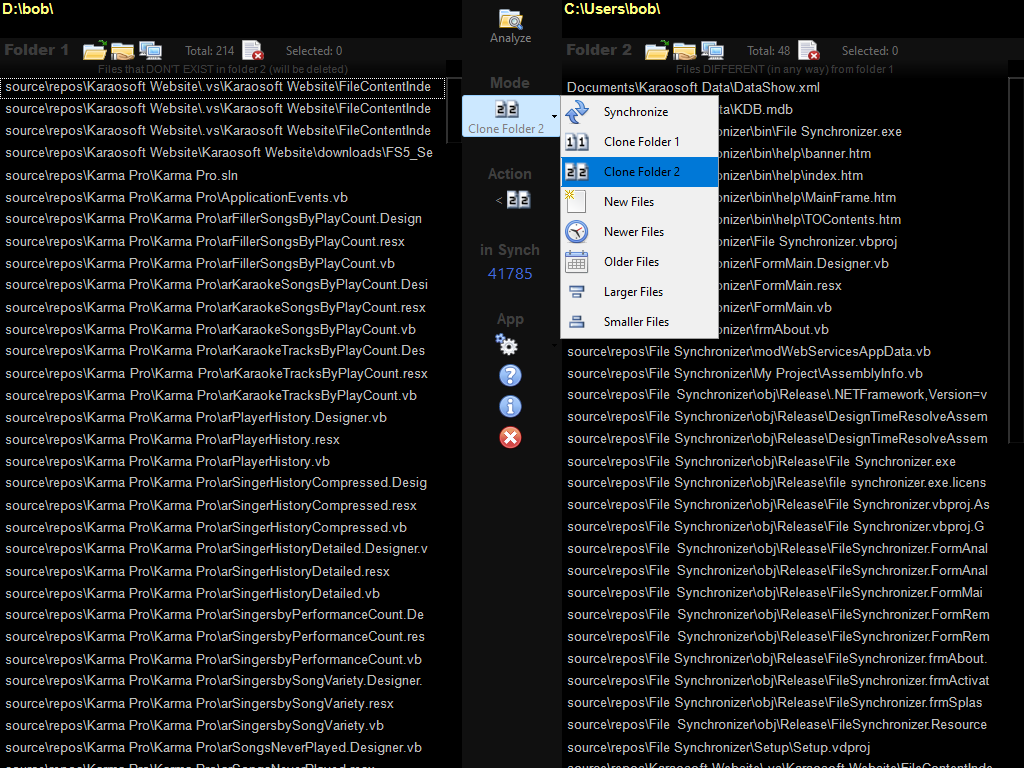The image size is (1024, 768).
Task: Select My Project\AssemblyInfo.vb row
Action: (x=784, y=373)
